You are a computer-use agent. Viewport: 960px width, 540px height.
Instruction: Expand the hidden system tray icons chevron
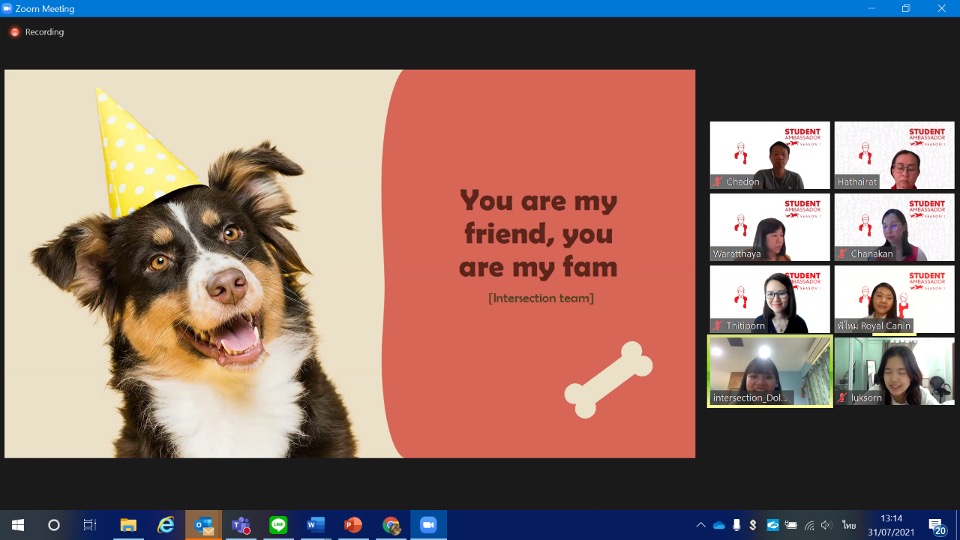(701, 525)
